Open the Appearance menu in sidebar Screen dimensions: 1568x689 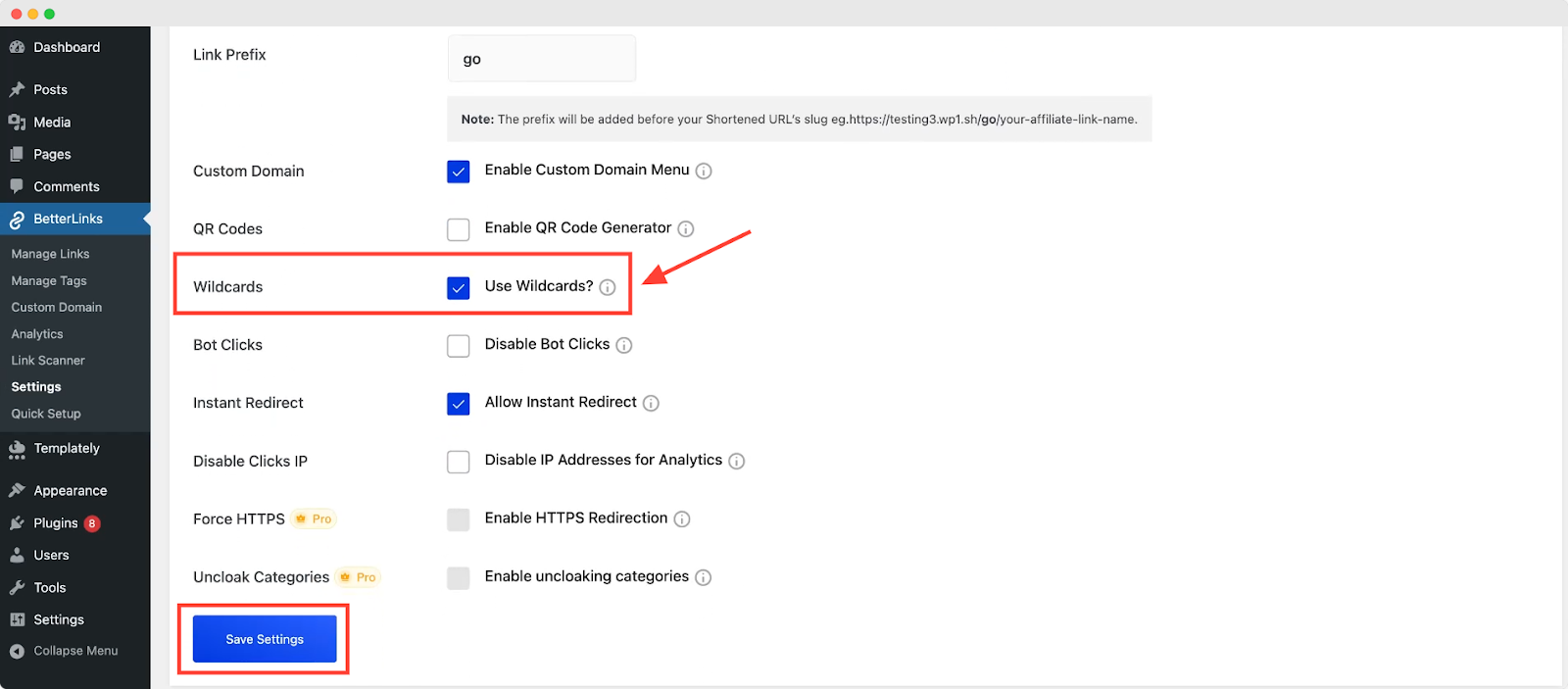71,490
